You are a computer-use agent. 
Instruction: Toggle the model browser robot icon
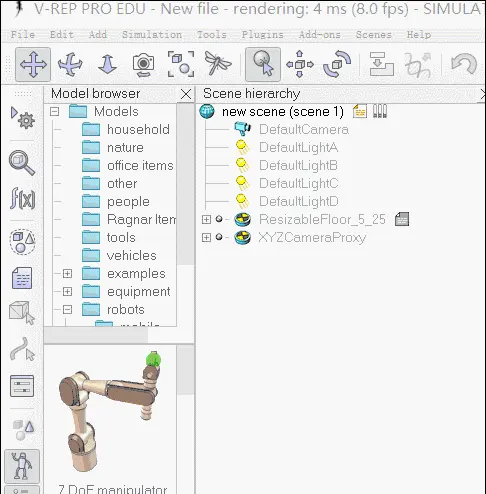point(22,466)
